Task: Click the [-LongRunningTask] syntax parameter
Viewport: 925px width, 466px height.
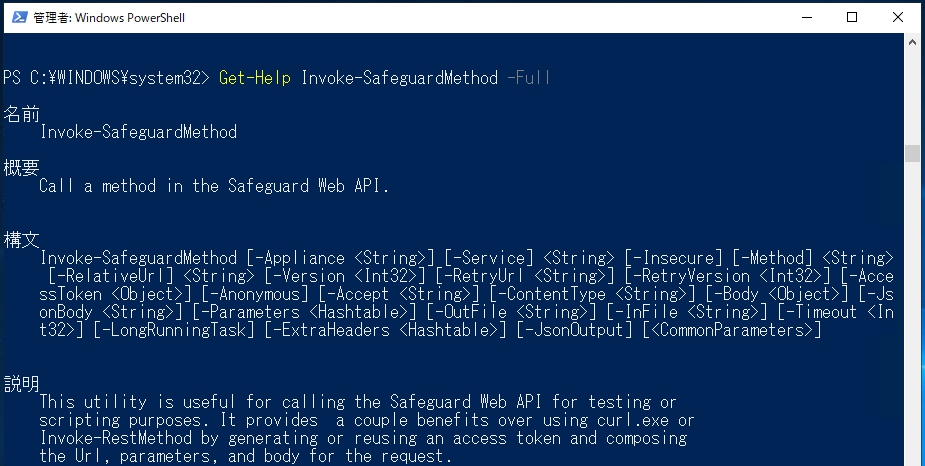Action: (174, 330)
